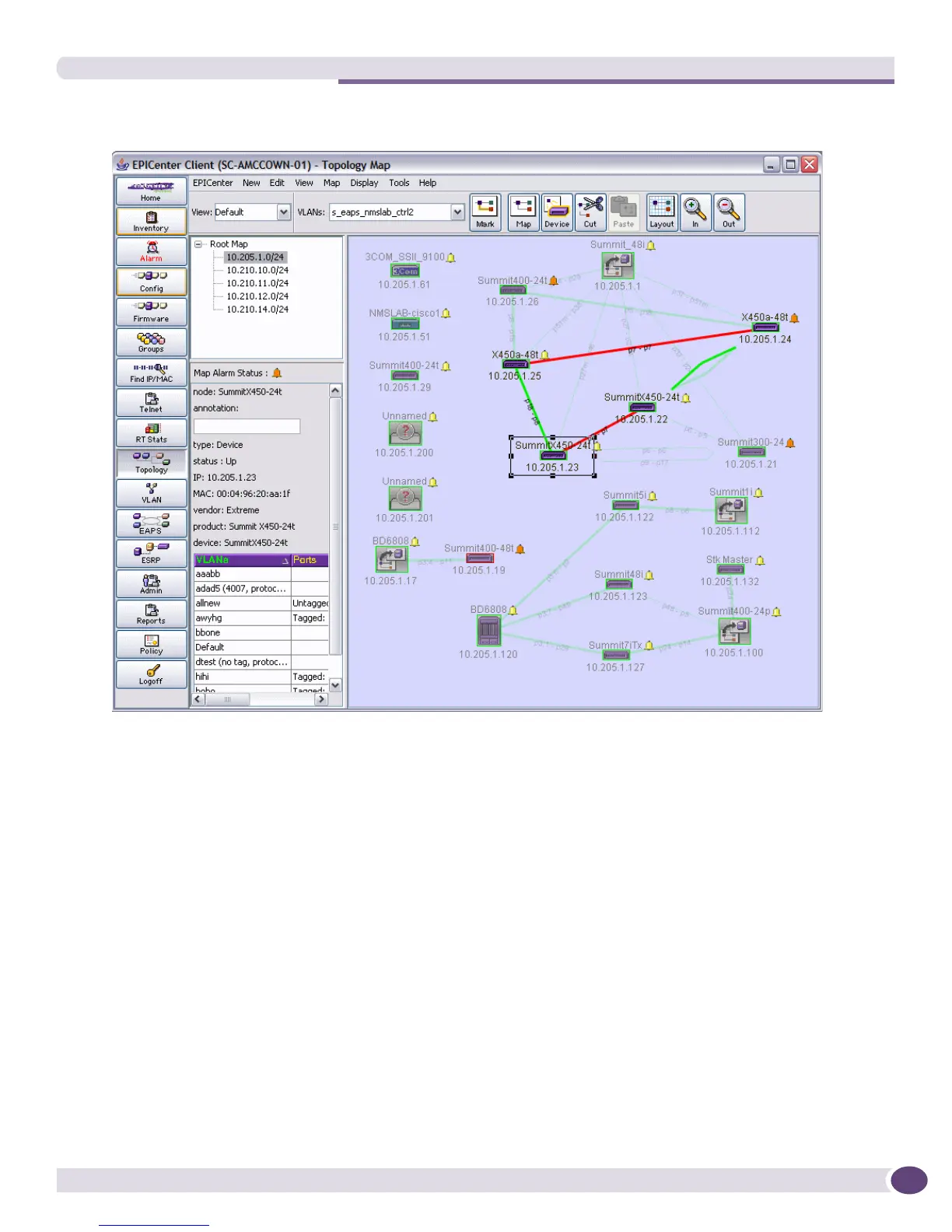Click the Logoff button
The width and height of the screenshot is (952, 1232).
[151, 674]
